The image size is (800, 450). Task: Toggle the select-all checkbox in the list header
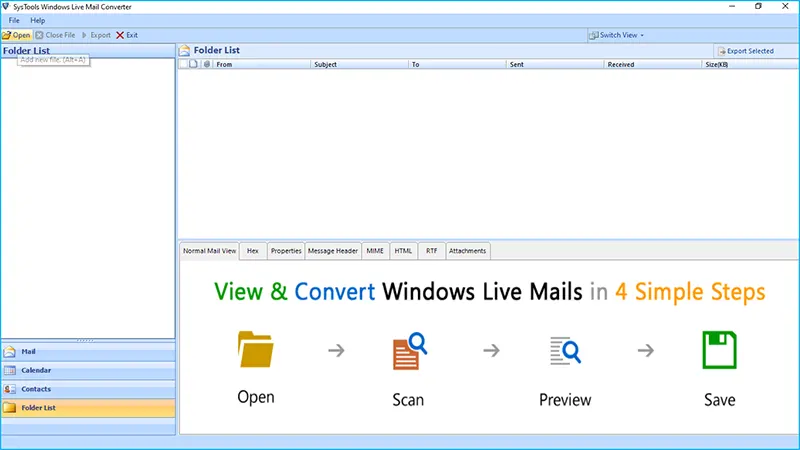click(183, 64)
